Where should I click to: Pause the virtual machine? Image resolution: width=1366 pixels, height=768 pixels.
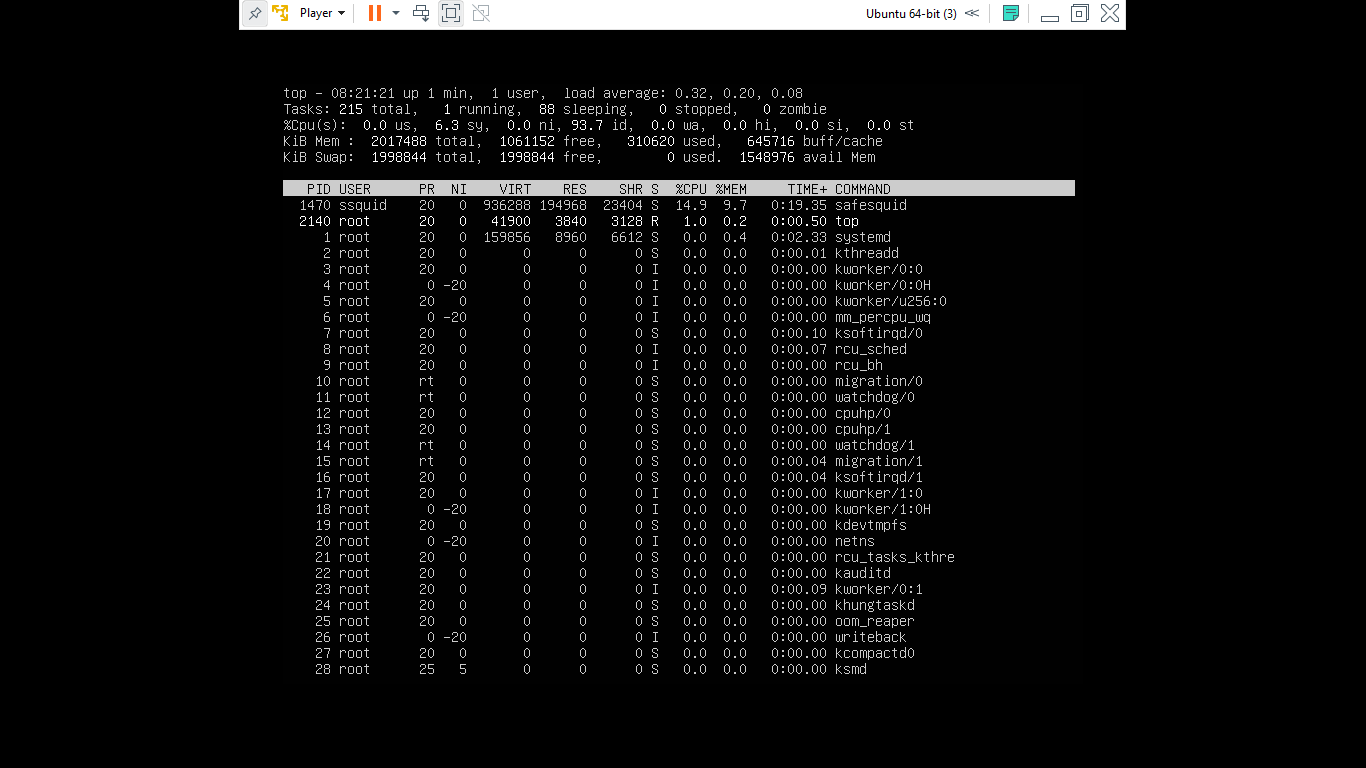coord(374,14)
